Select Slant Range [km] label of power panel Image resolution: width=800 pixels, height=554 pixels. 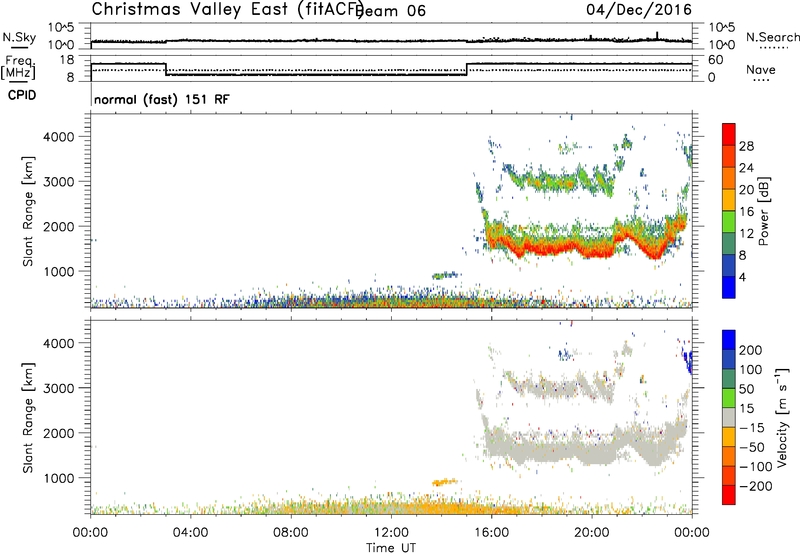pyautogui.click(x=28, y=211)
